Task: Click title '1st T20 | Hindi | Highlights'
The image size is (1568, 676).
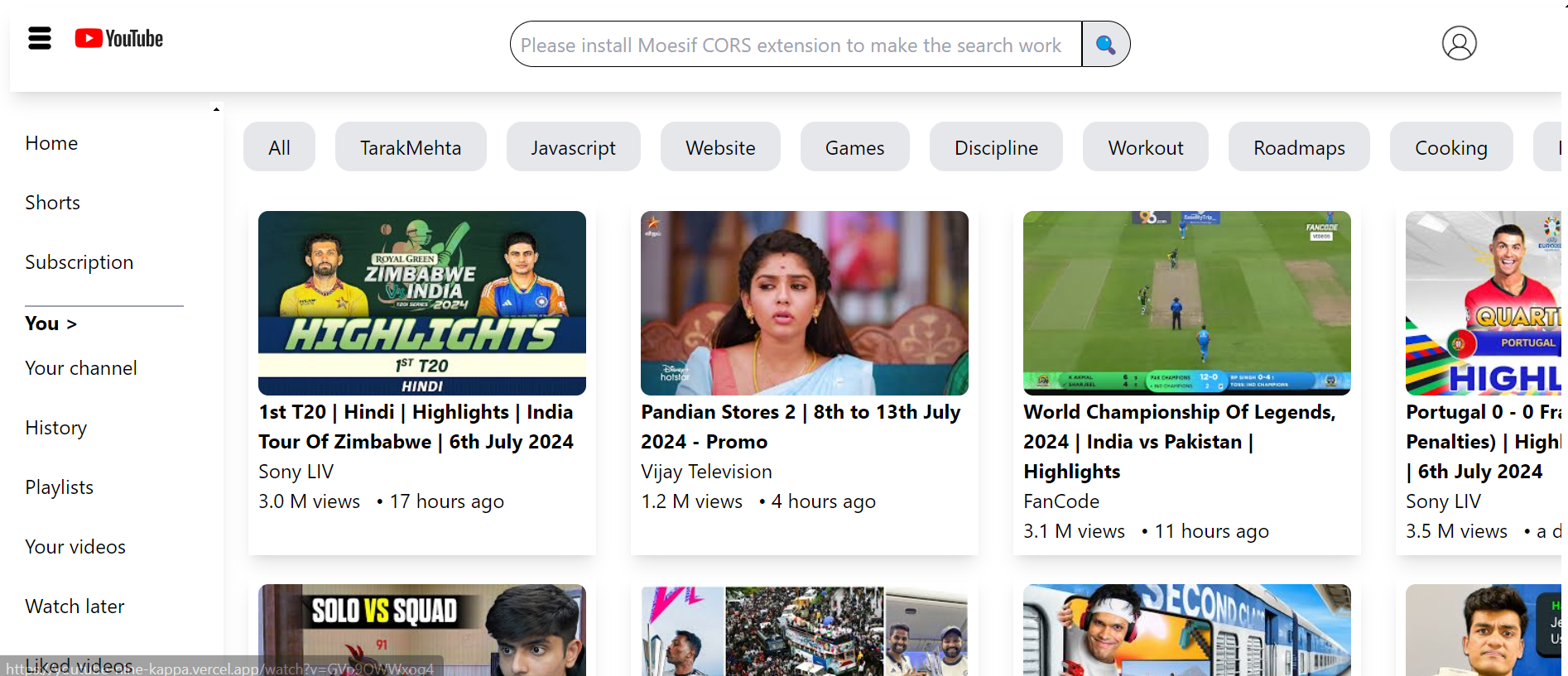Action: point(416,427)
